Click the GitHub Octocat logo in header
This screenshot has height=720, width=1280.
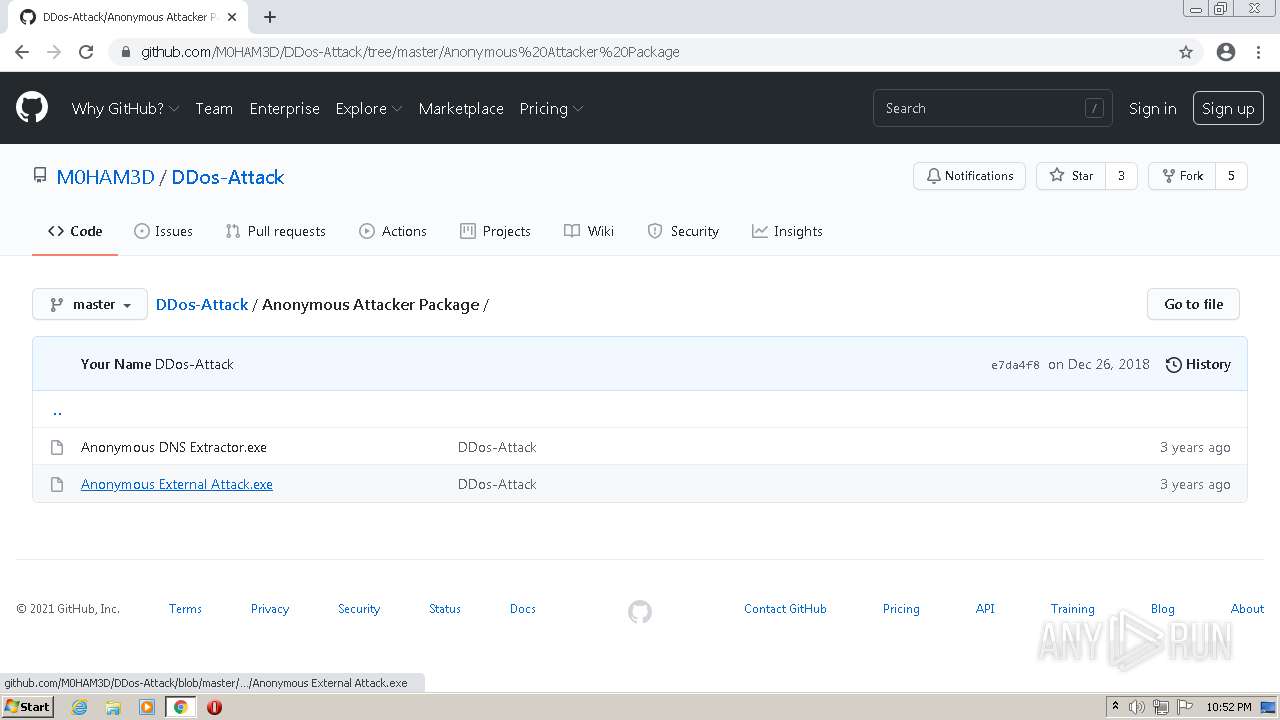32,108
